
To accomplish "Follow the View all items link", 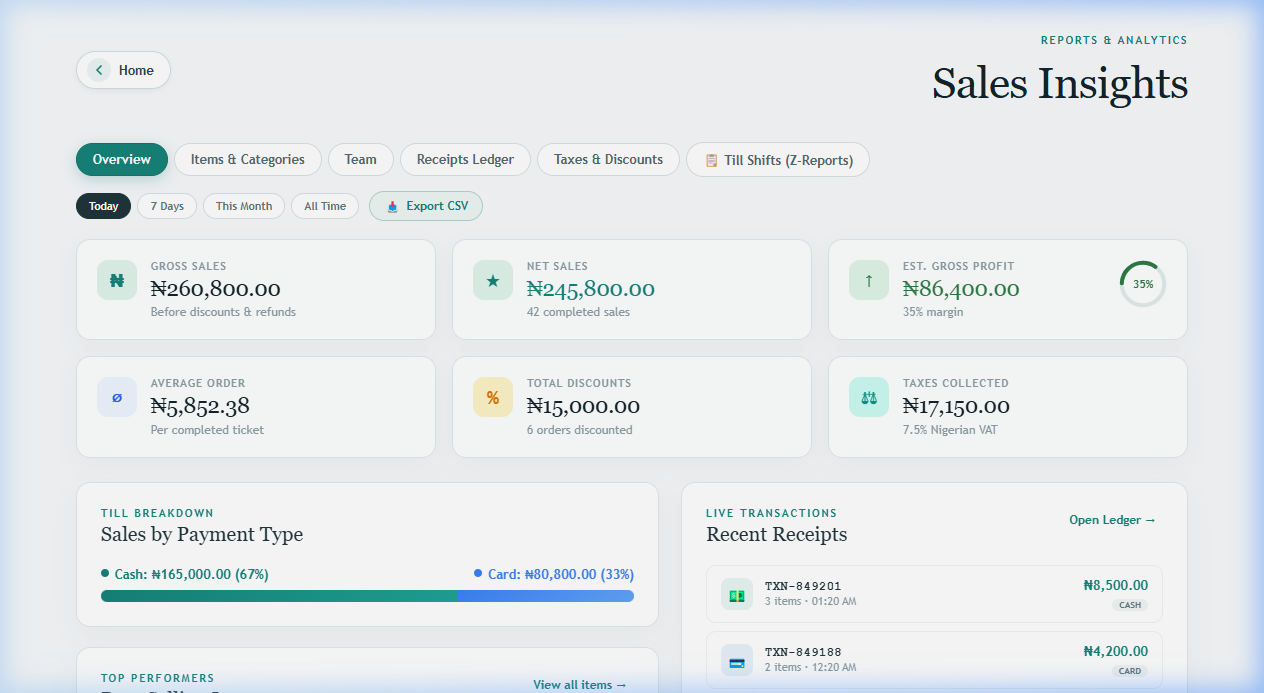I will tap(580, 685).
